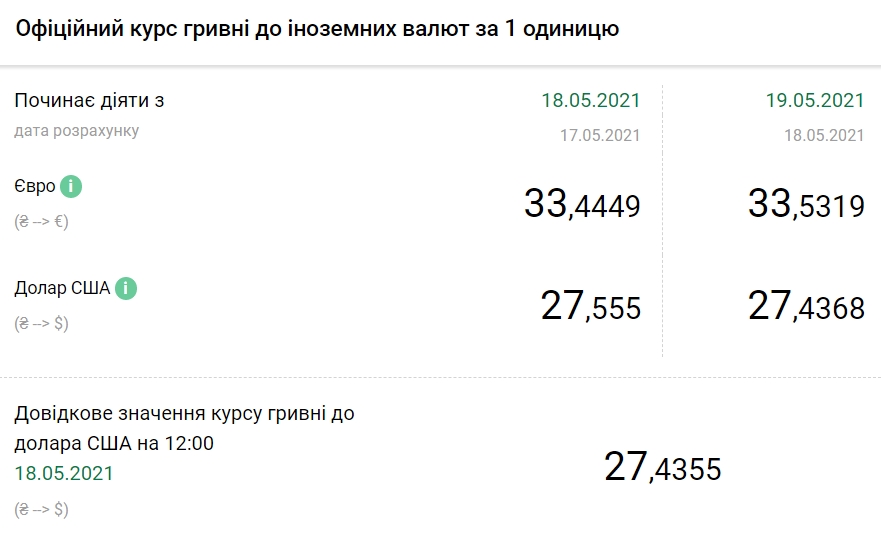881x535 pixels.
Task: Click the euro rate 33,5319
Action: pyautogui.click(x=806, y=205)
